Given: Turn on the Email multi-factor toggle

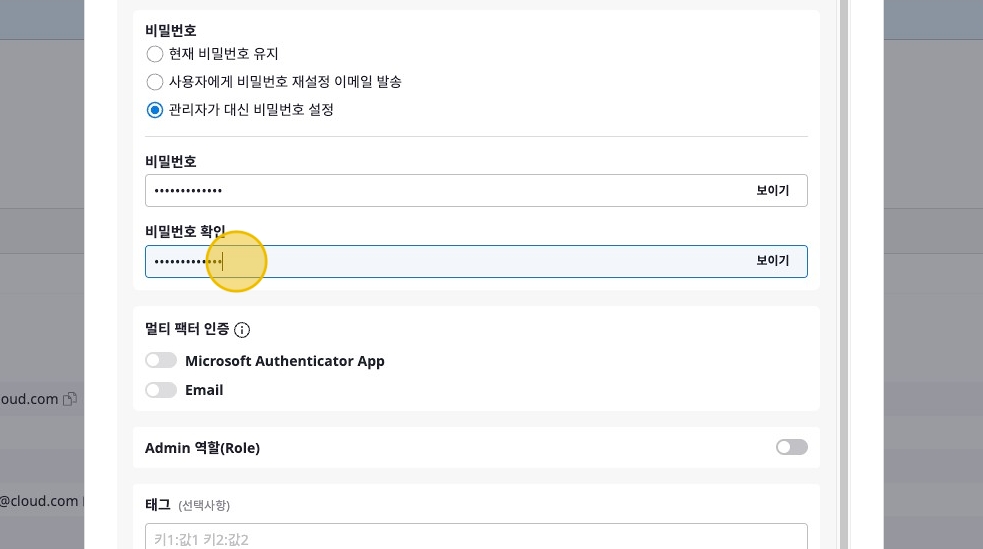Looking at the screenshot, I should (x=161, y=390).
